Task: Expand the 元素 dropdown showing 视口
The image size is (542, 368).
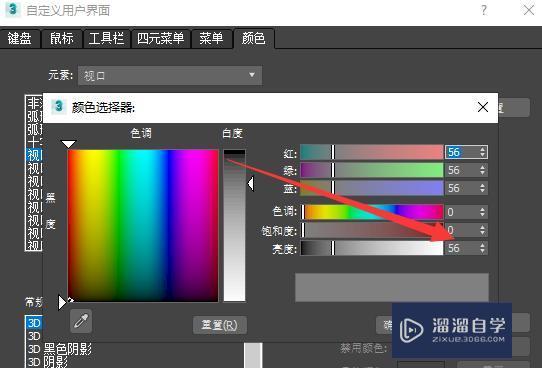Action: [x=170, y=75]
